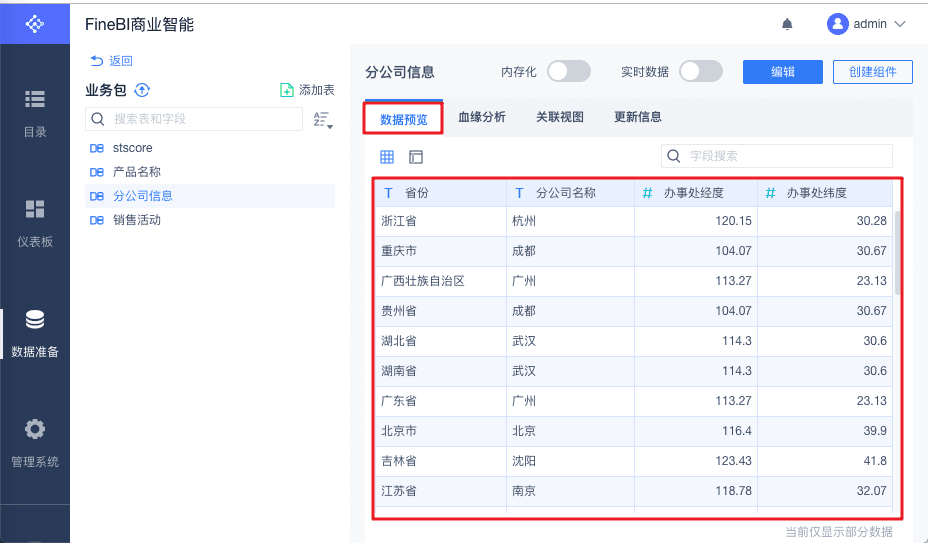Open the 更新信息 tab

(638, 117)
